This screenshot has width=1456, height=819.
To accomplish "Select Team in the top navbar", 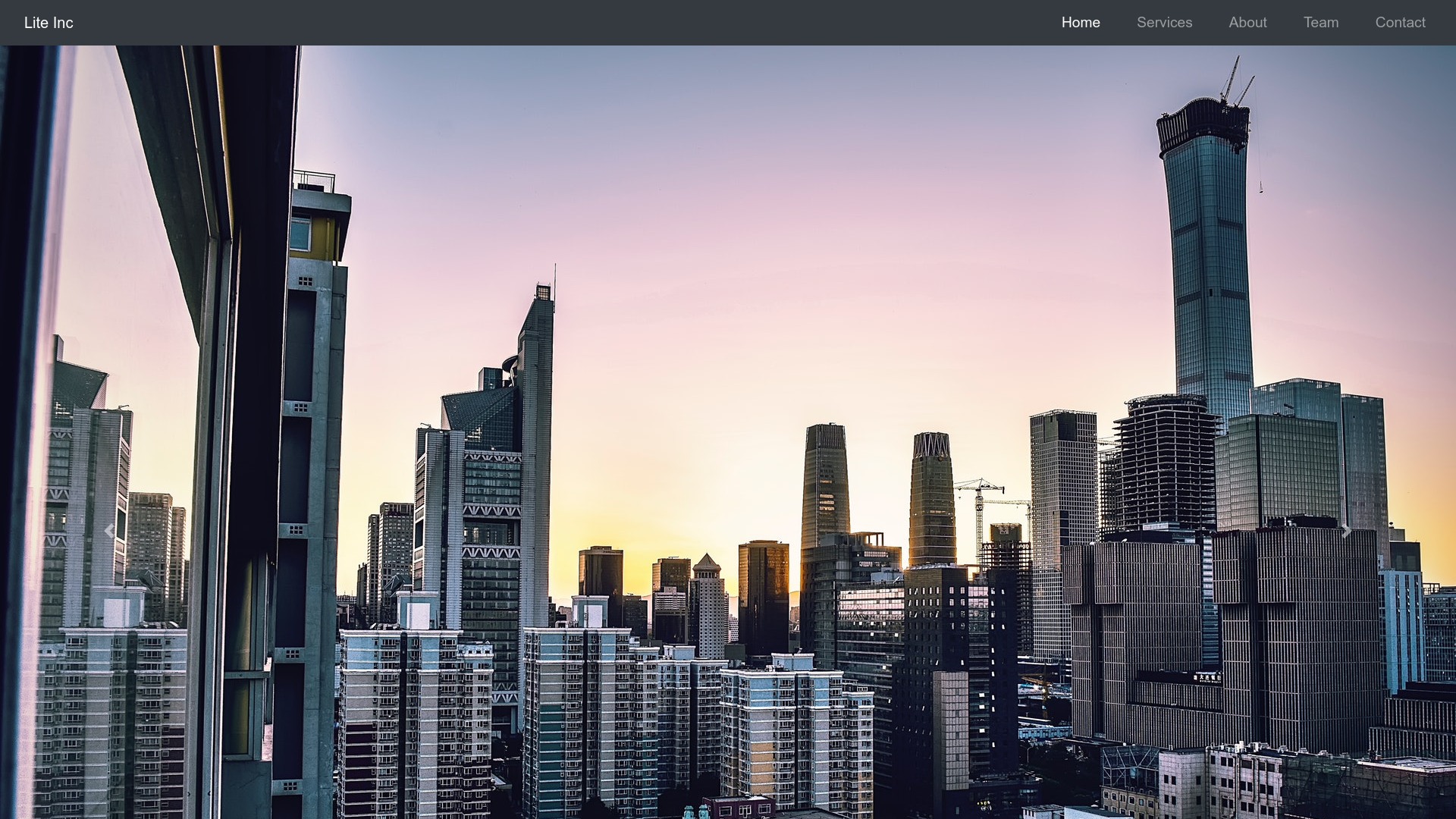I will 1320,23.
